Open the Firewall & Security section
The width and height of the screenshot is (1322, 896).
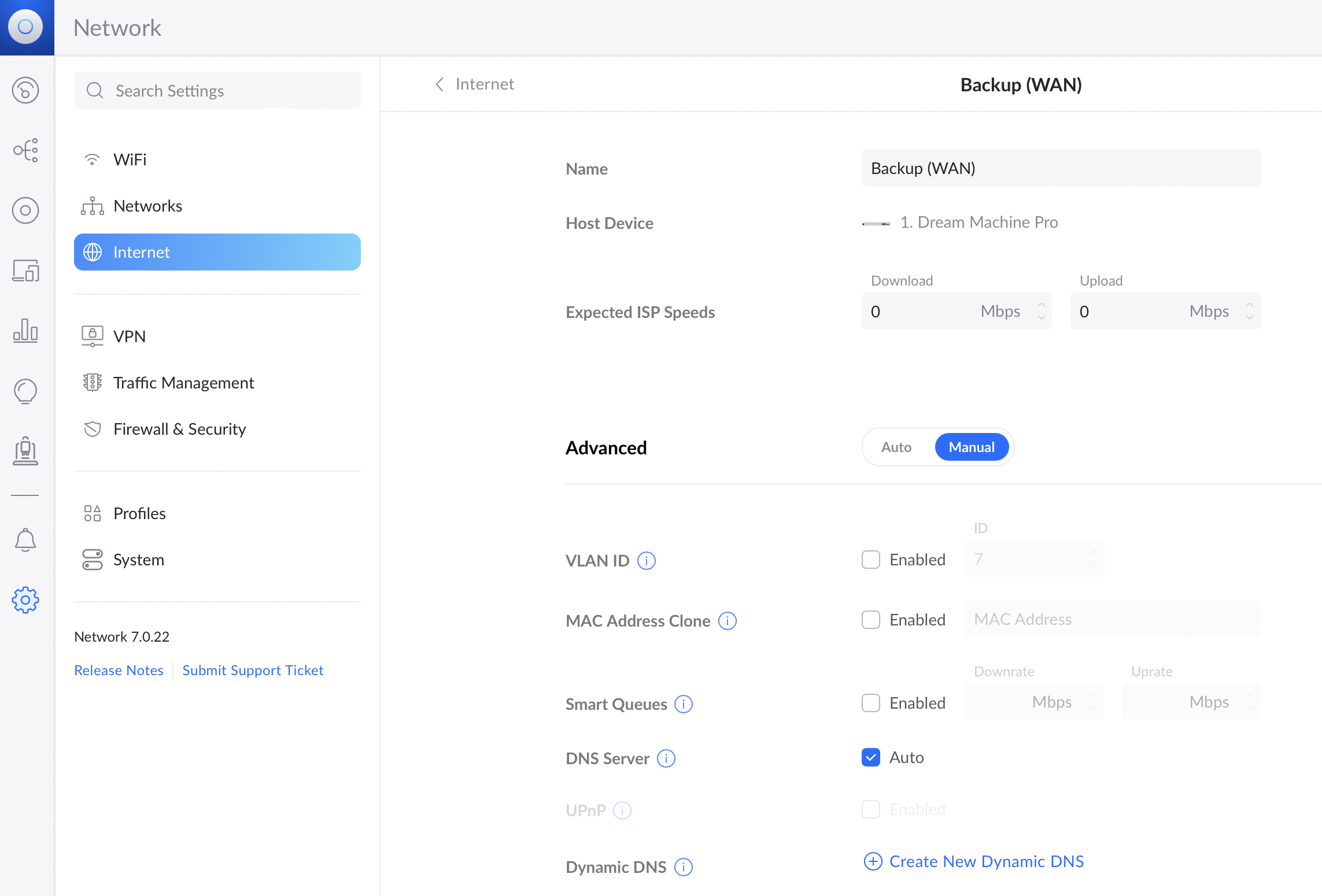tap(179, 429)
